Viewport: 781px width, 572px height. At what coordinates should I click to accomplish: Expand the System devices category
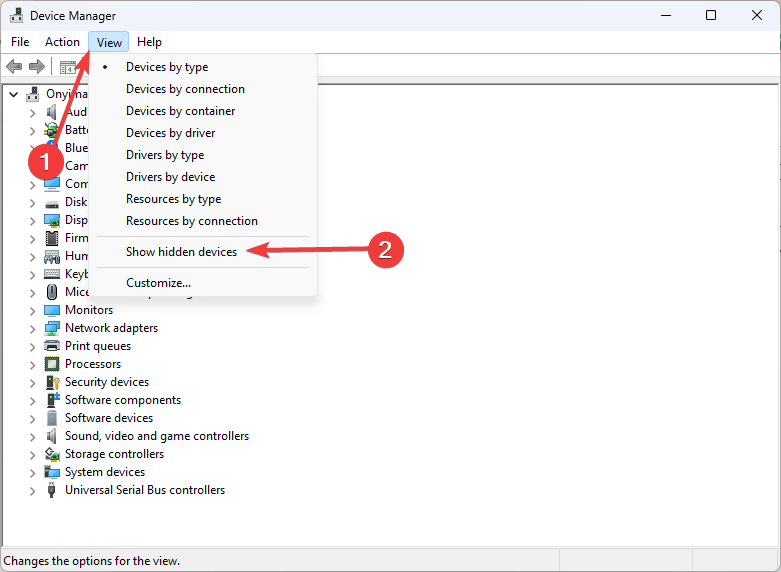point(32,473)
